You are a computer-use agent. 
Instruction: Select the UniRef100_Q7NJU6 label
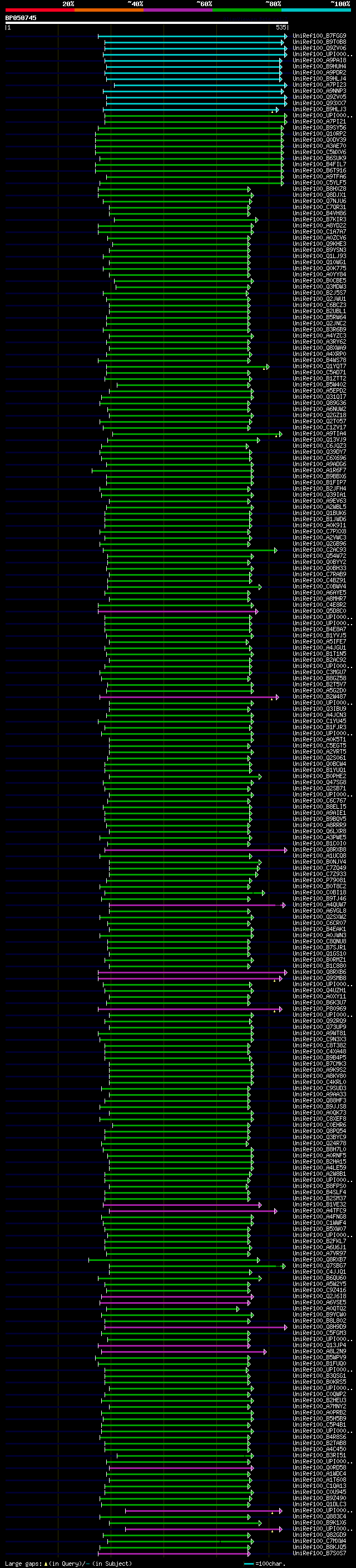click(319, 201)
